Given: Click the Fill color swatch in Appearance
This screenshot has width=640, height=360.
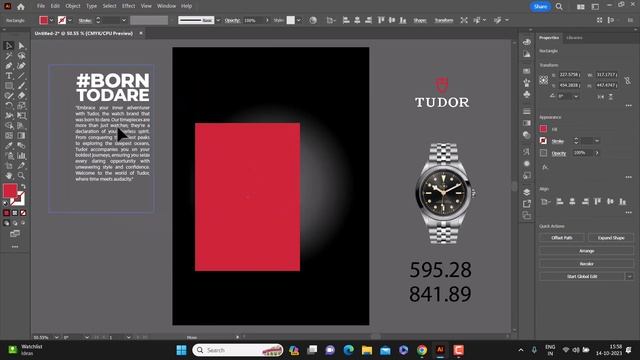Looking at the screenshot, I should (x=543, y=129).
